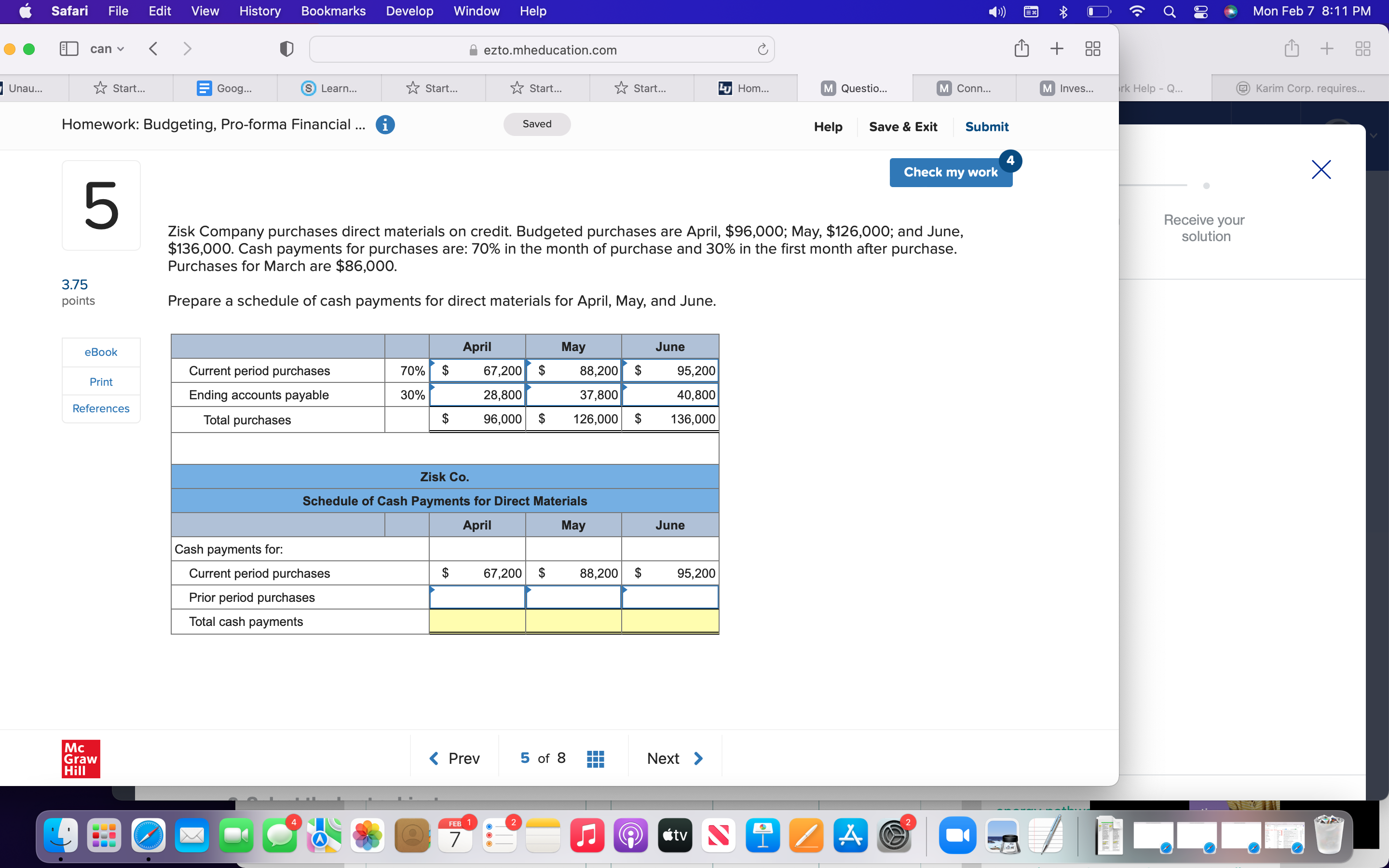Activate Siri from the menu bar
1389x868 pixels.
[x=1231, y=11]
